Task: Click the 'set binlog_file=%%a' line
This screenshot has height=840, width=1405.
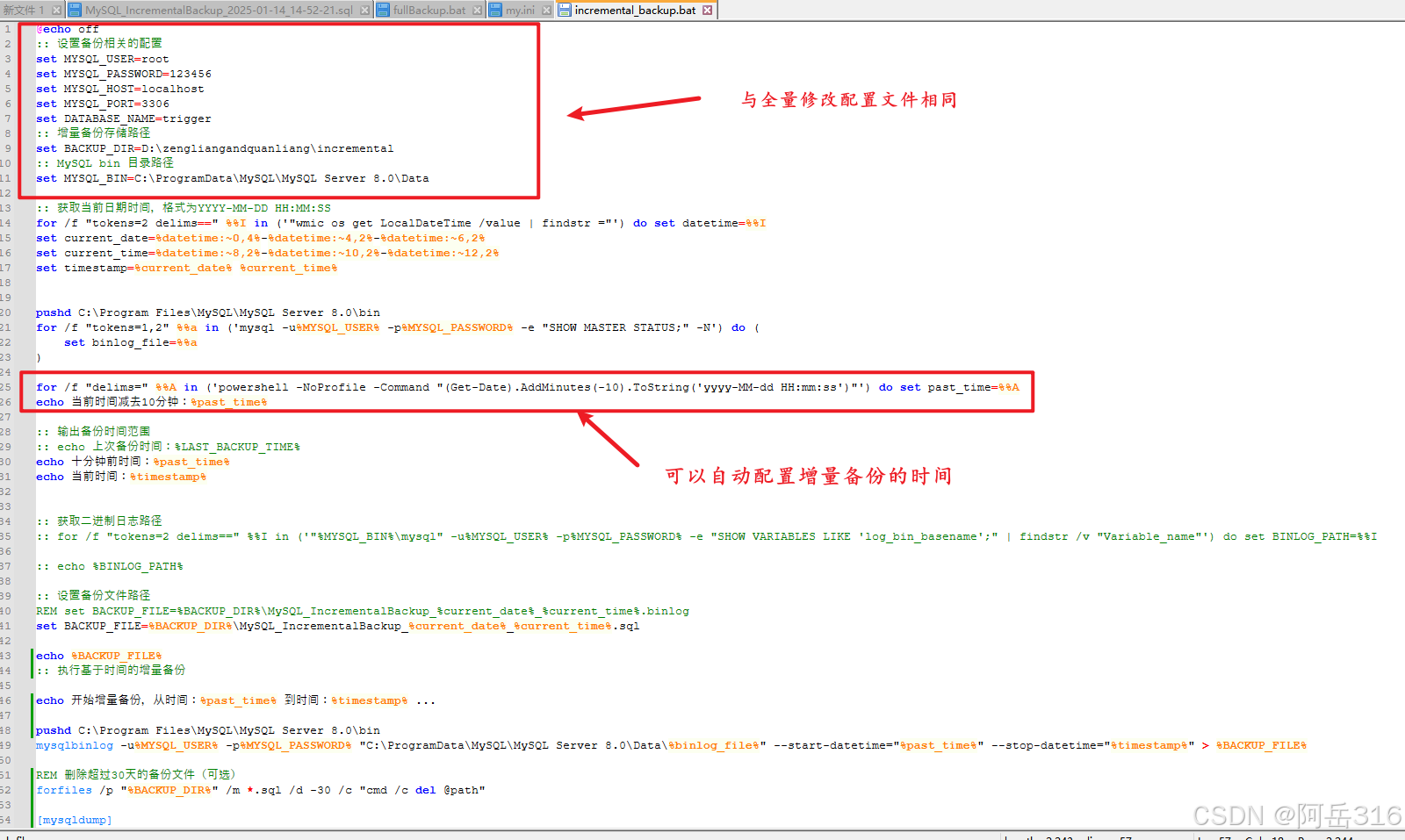Action: 131,342
